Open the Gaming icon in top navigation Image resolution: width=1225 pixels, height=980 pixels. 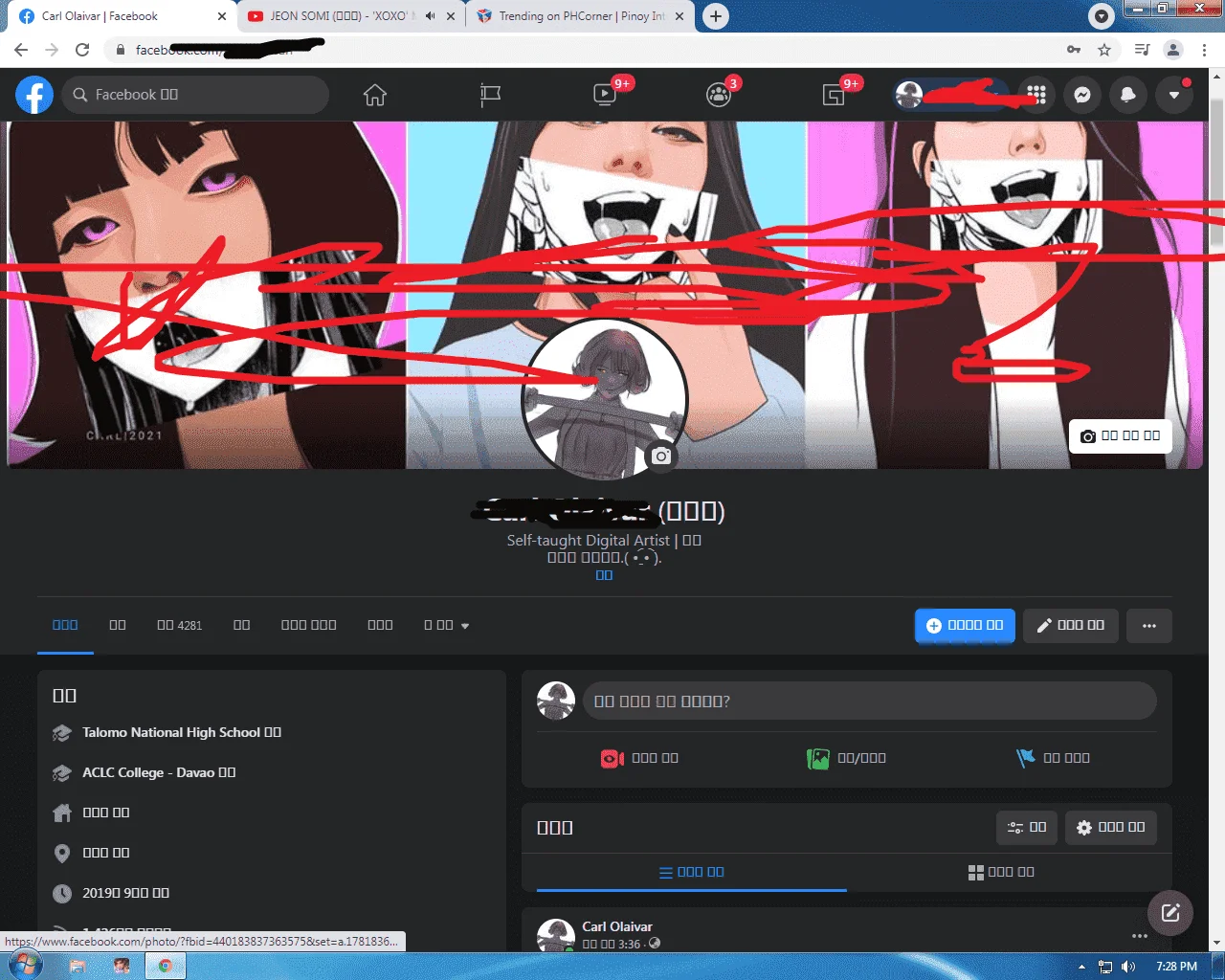(834, 95)
